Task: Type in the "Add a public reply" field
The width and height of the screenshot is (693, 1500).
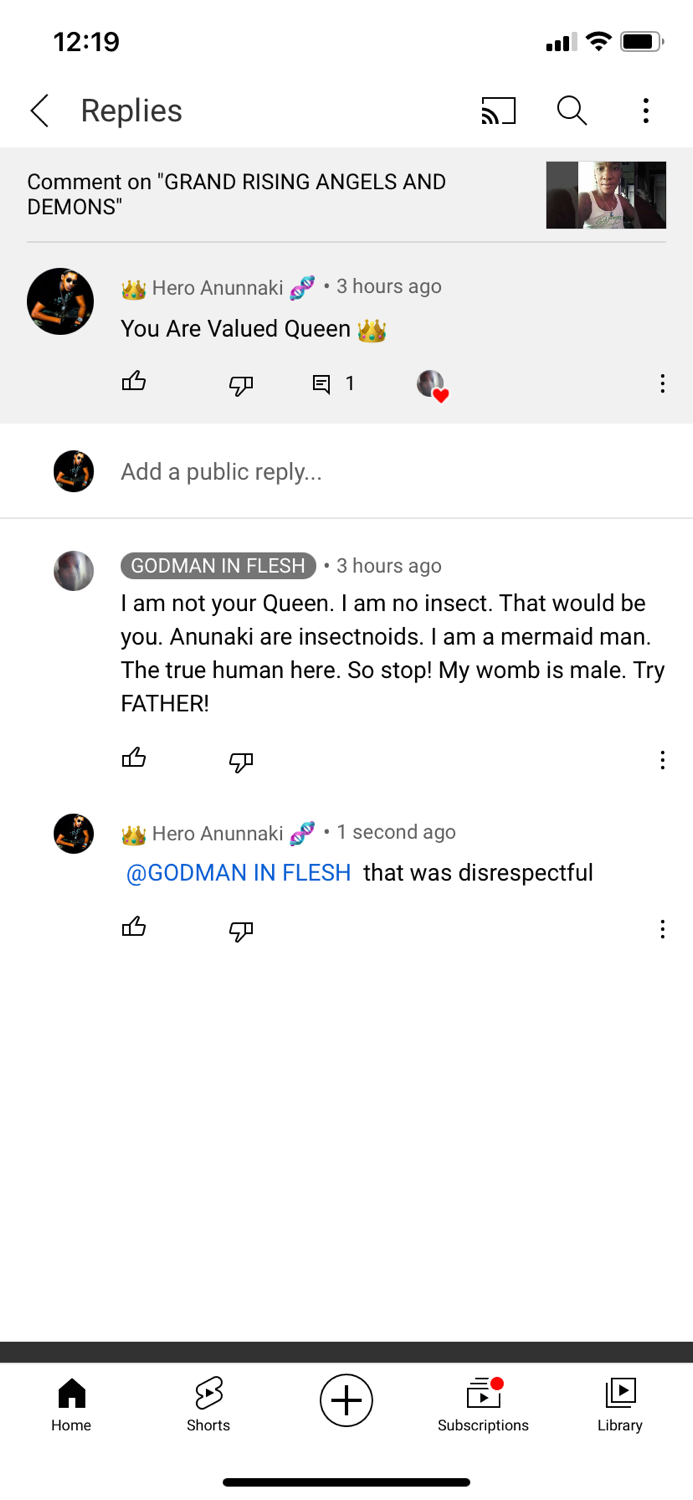Action: [x=380, y=472]
